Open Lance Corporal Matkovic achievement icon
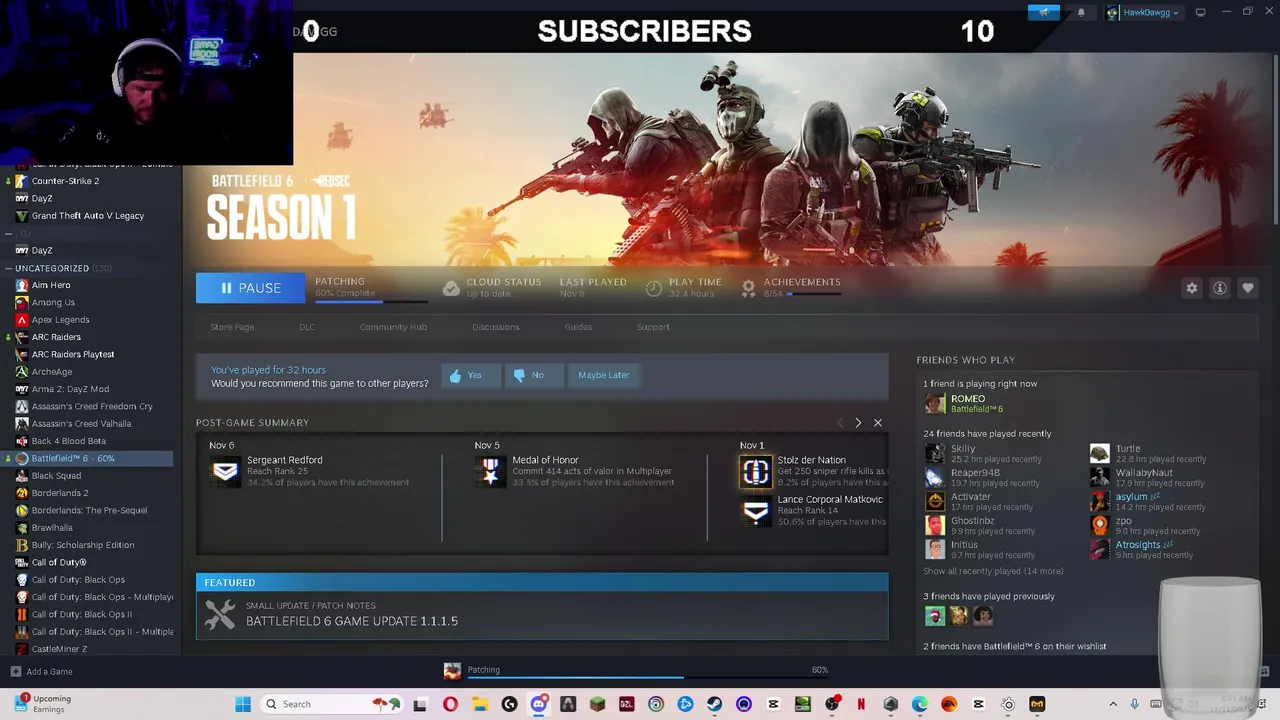1280x720 pixels. pos(756,511)
